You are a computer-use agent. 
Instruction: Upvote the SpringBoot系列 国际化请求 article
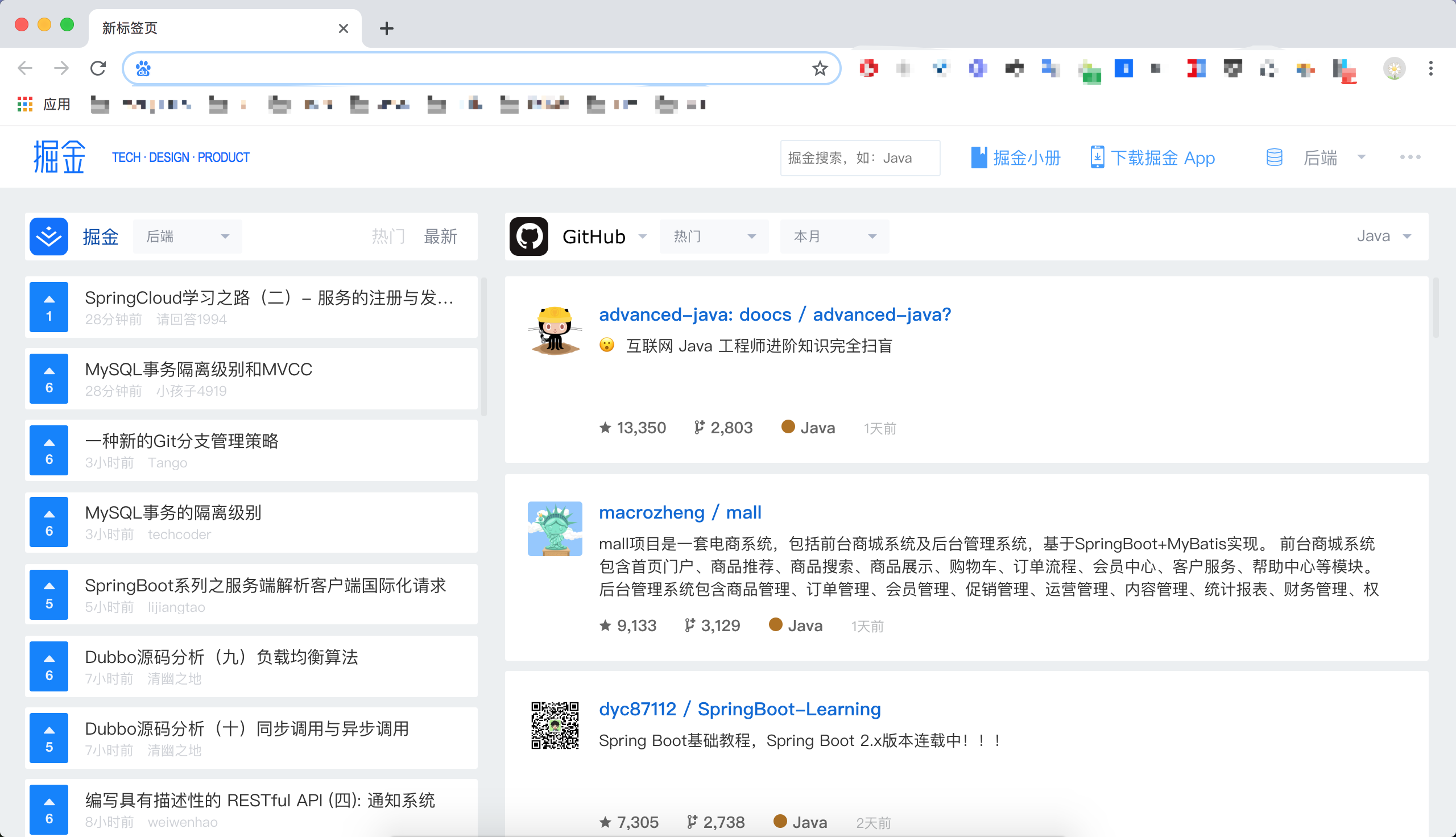49,594
